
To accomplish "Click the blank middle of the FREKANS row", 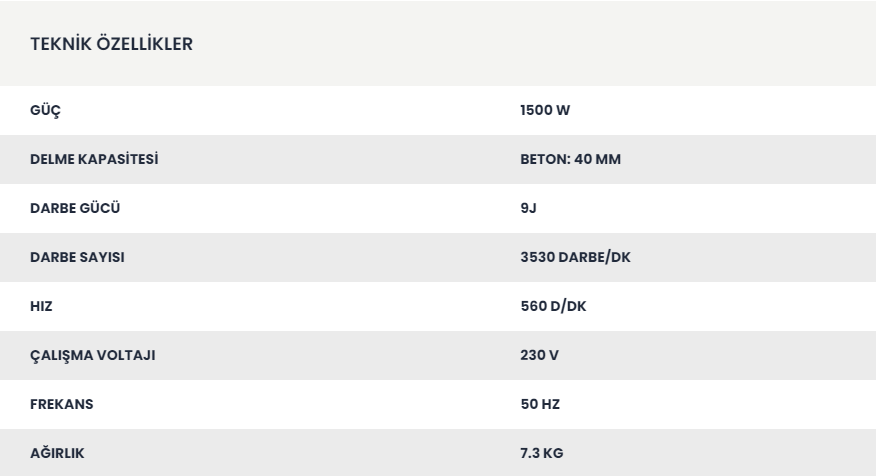I will point(307,404).
